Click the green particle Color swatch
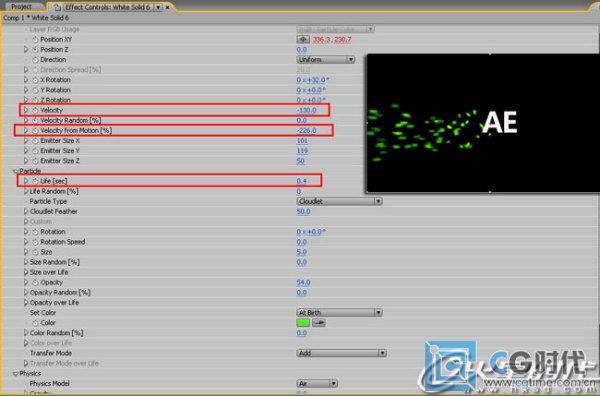 [x=303, y=323]
